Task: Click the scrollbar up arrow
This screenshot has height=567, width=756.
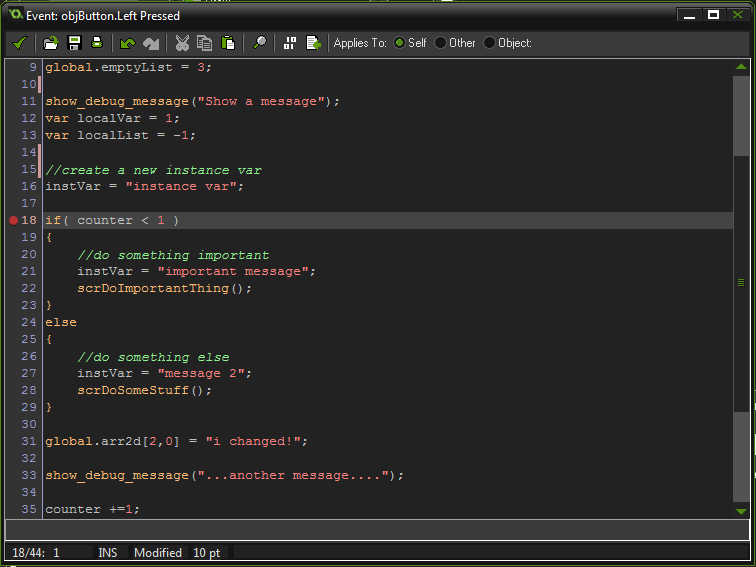Action: tap(742, 67)
